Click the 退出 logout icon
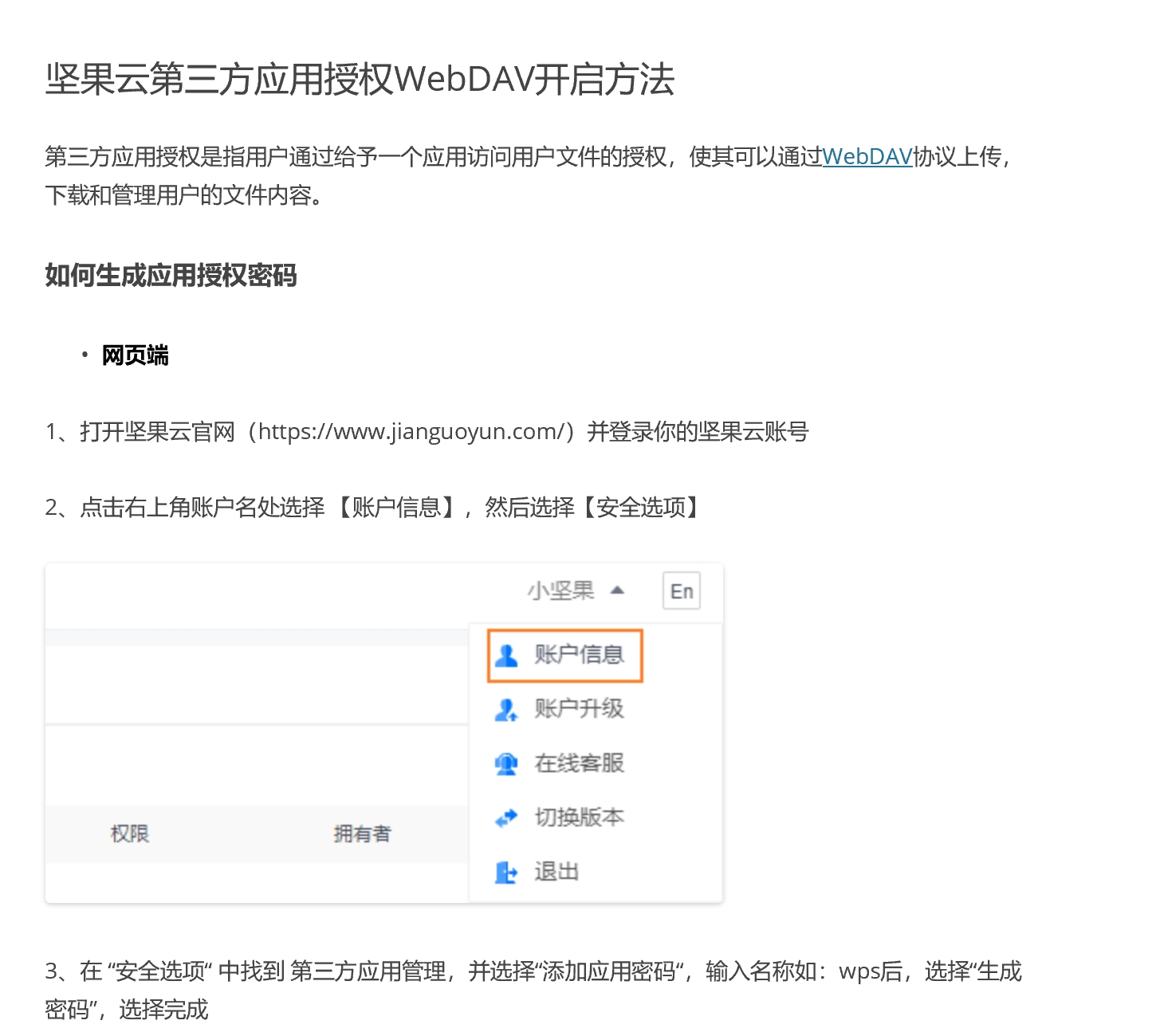This screenshot has width=1156, height=1036. click(x=506, y=873)
